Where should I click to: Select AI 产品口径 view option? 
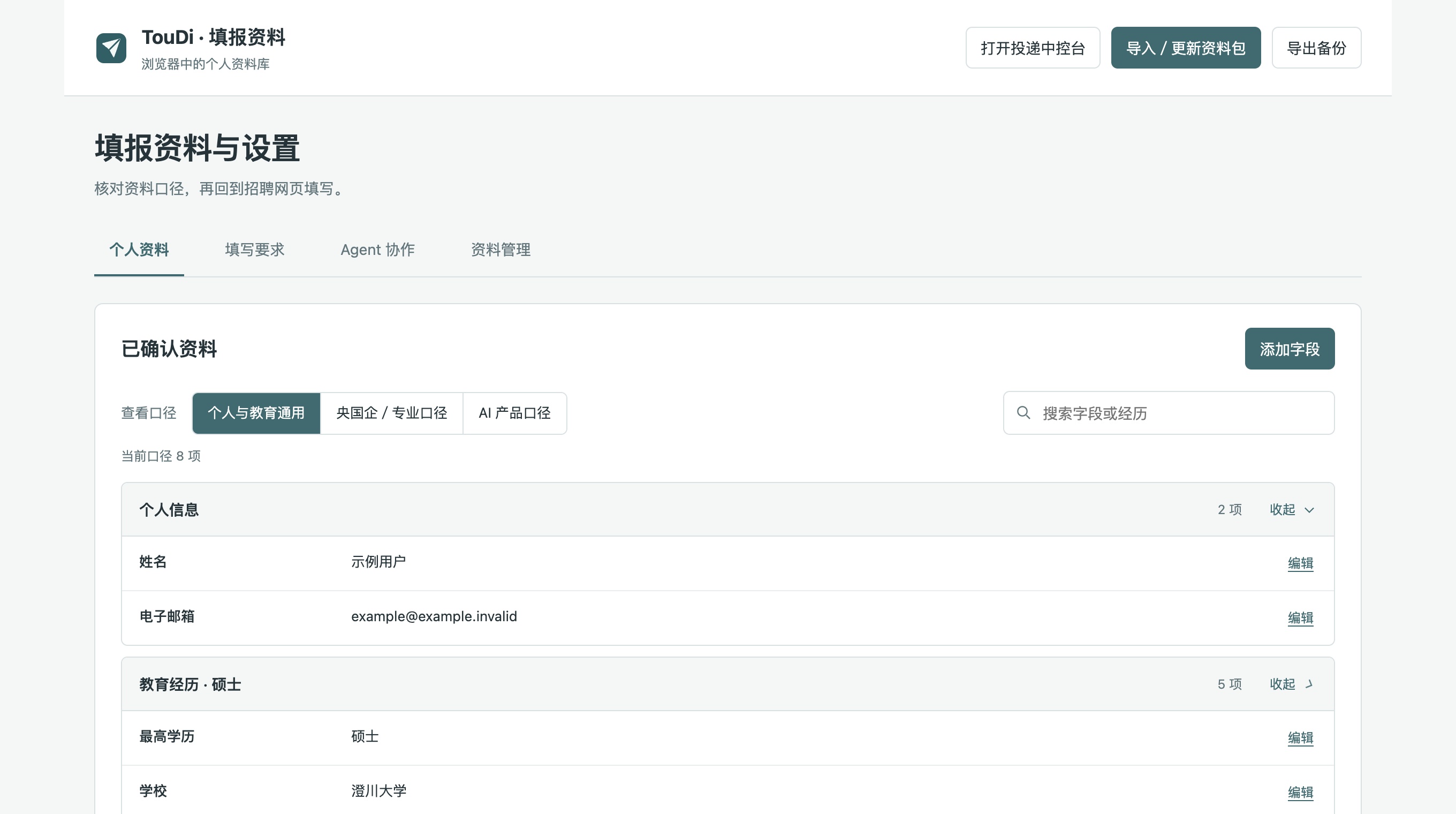pos(514,413)
